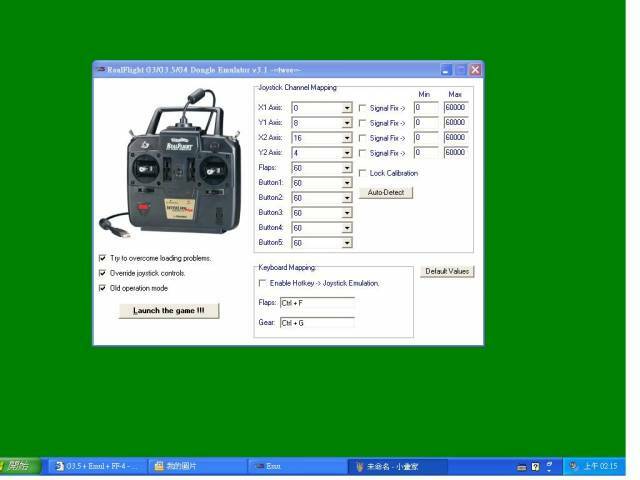The height and width of the screenshot is (480, 640).
Task: Click the Y1 Axis Min value field
Action: [426, 122]
